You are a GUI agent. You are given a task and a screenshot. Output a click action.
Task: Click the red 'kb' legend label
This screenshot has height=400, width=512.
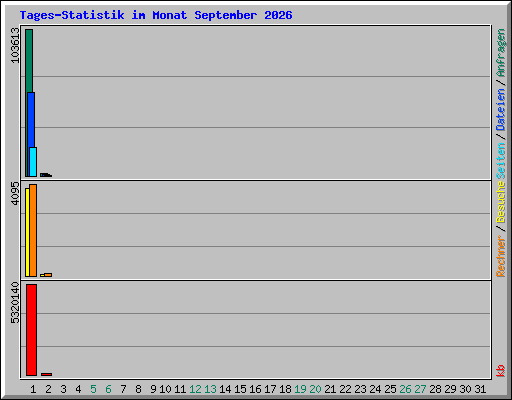click(501, 371)
